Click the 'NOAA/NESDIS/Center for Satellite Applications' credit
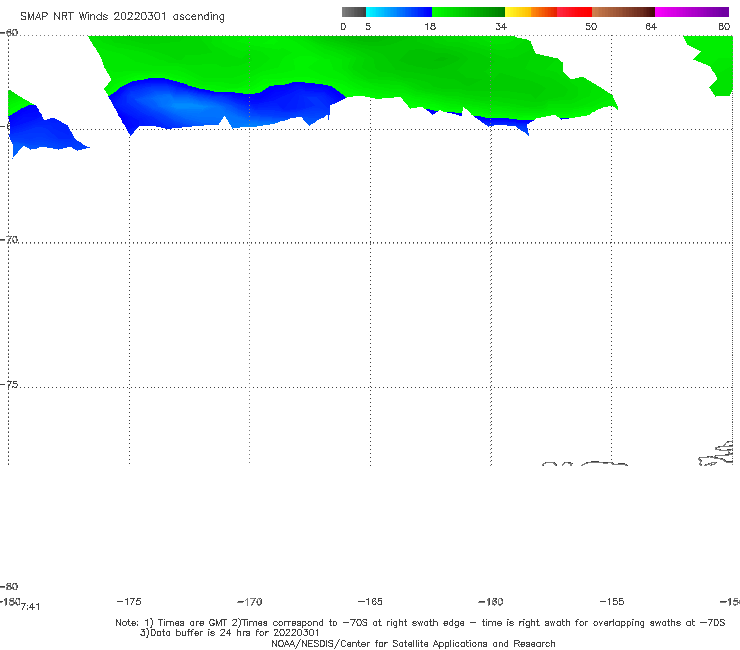Image resolution: width=740 pixels, height=650 pixels. pos(413,644)
